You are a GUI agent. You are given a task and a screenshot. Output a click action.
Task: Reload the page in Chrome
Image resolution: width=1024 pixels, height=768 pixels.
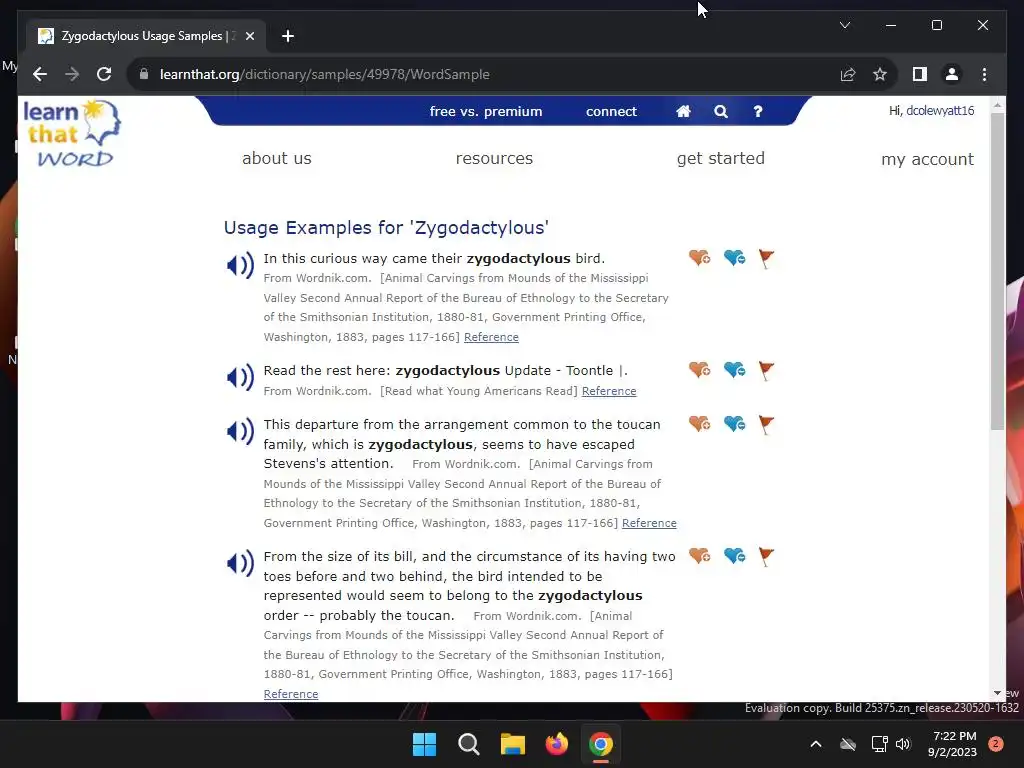tap(104, 74)
